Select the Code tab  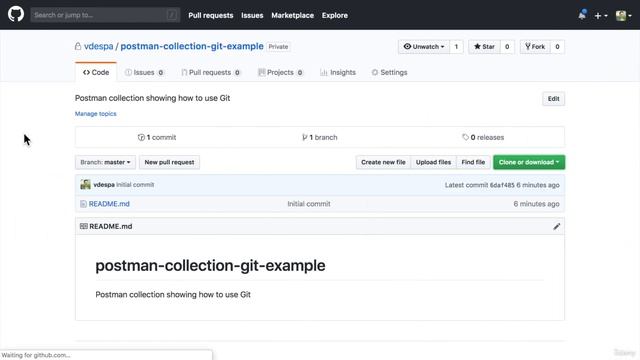tap(96, 72)
